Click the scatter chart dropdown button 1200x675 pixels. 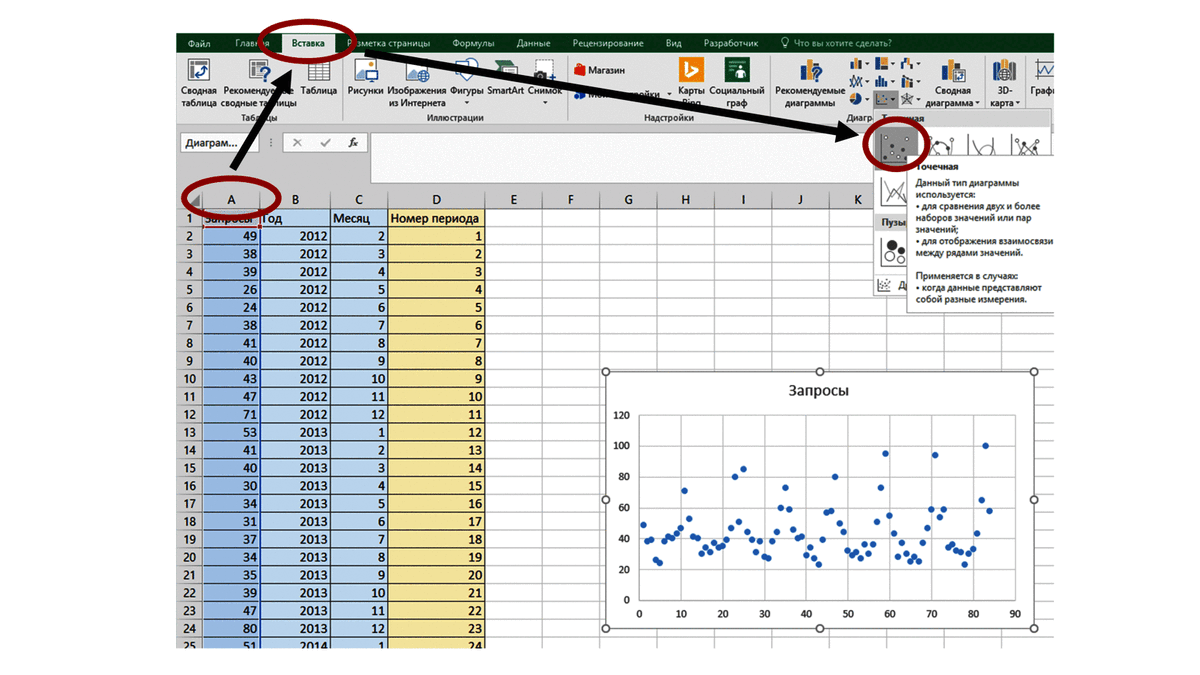885,99
